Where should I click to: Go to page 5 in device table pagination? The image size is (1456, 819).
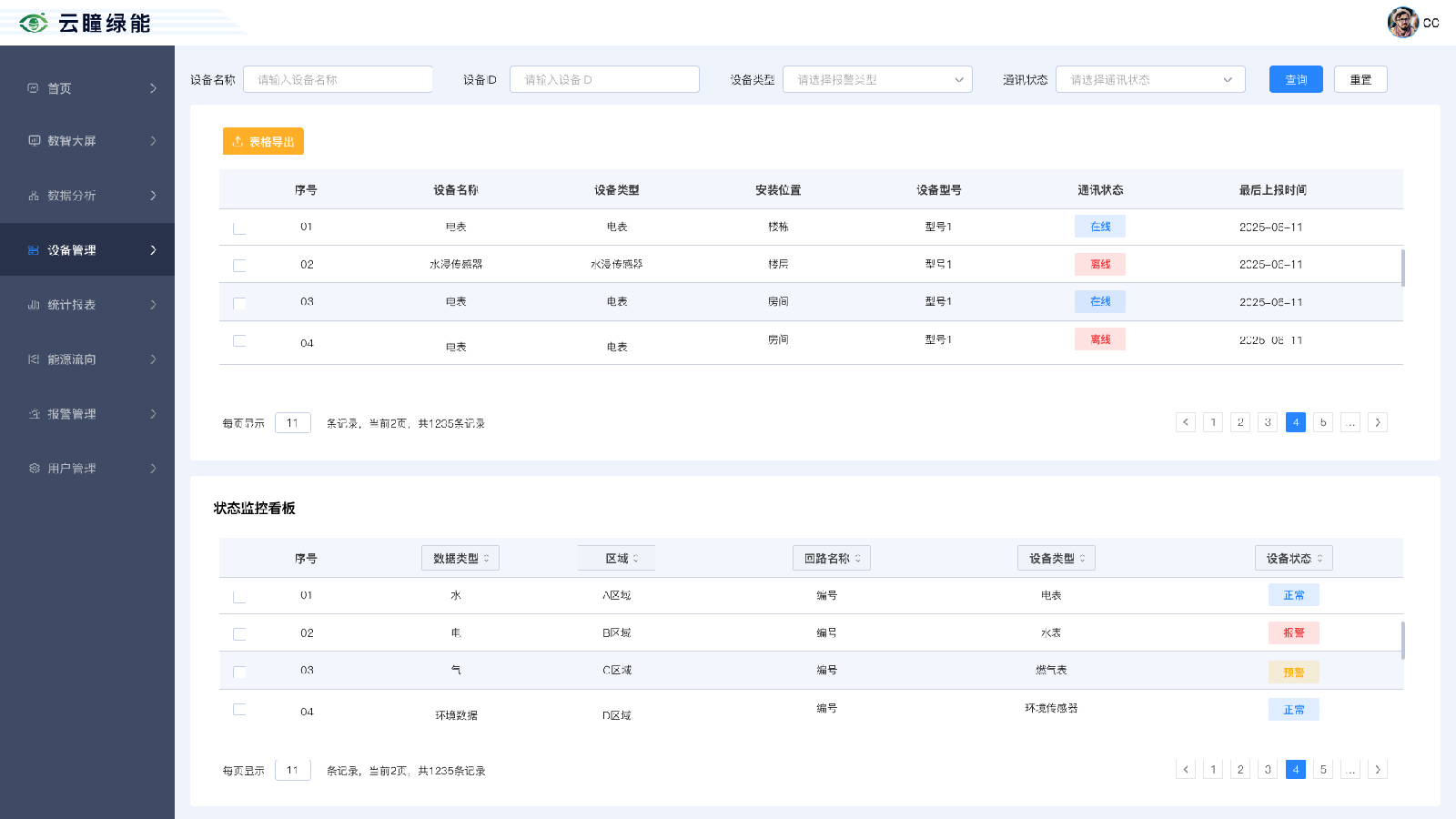coord(1323,422)
